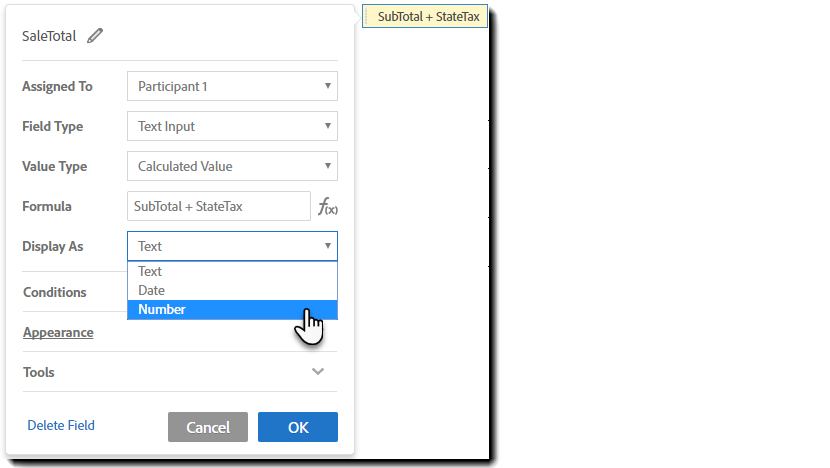The width and height of the screenshot is (830, 468).
Task: Open the Value Type dropdown
Action: 232,167
